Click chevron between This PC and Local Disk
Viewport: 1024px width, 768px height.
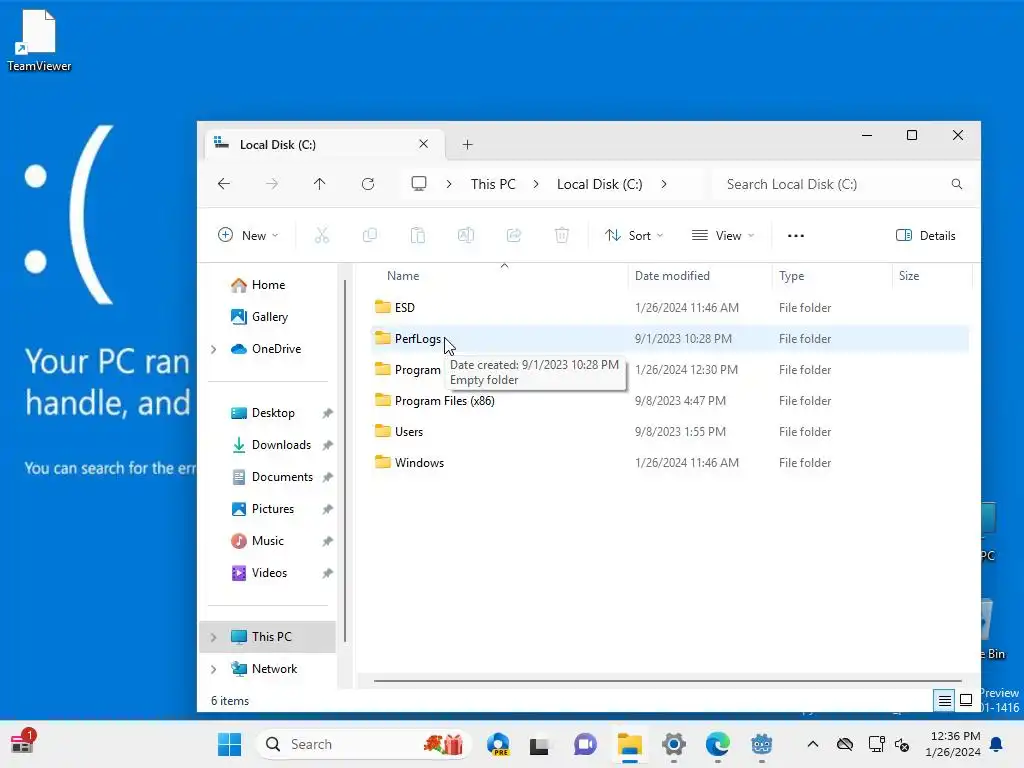[x=536, y=184]
